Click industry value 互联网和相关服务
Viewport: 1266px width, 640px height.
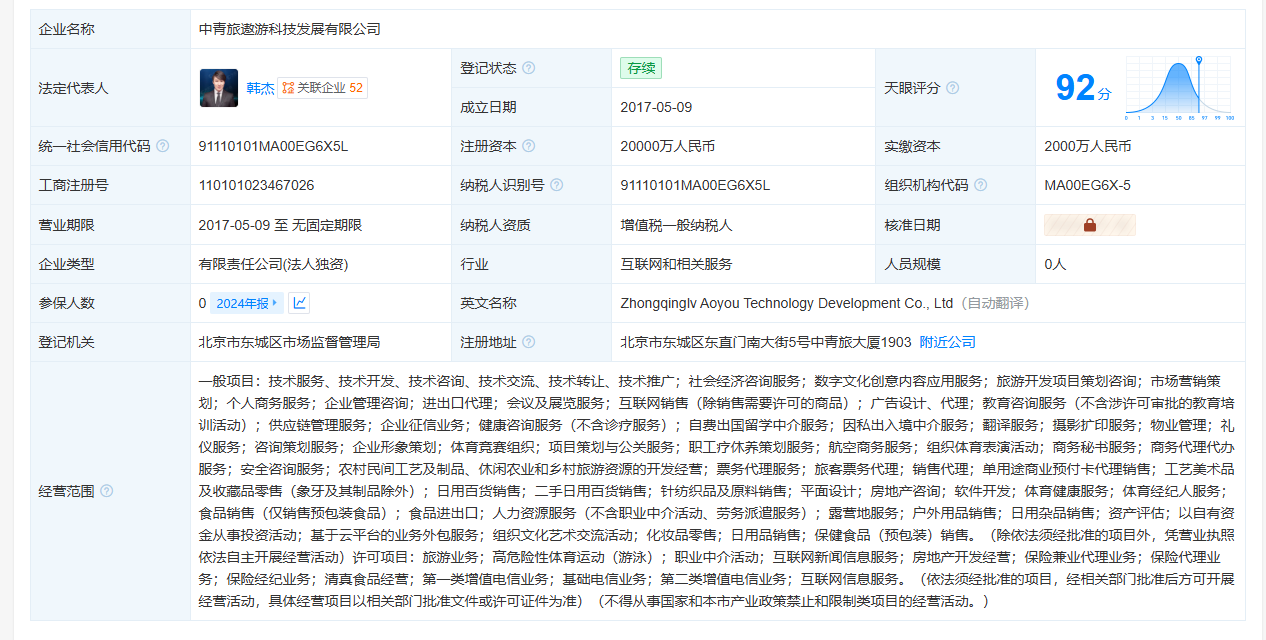pyautogui.click(x=676, y=264)
